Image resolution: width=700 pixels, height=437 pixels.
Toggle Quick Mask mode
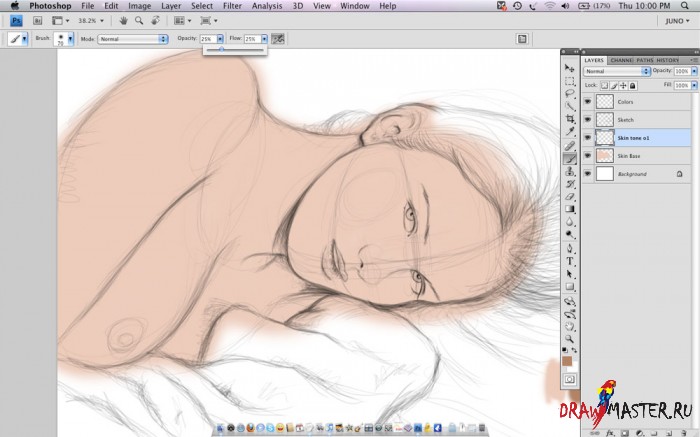(x=570, y=379)
